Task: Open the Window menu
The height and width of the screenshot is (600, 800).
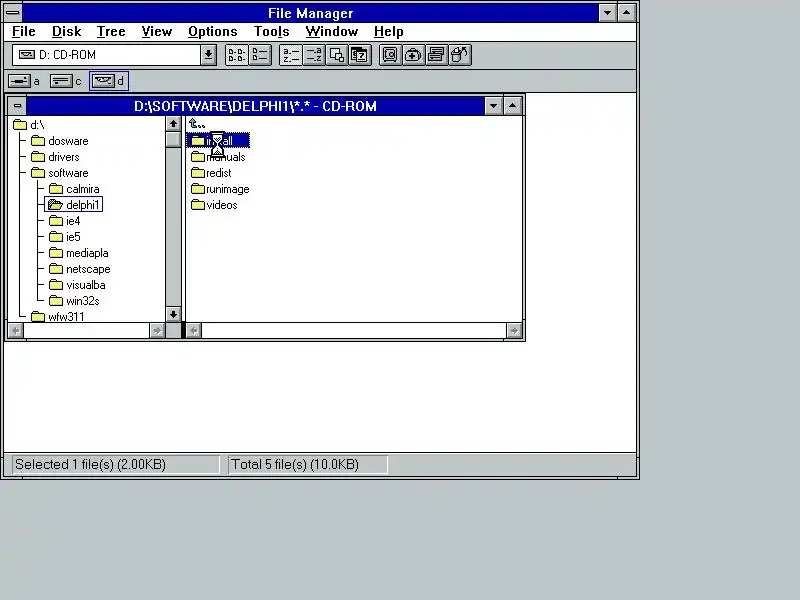Action: pos(332,32)
